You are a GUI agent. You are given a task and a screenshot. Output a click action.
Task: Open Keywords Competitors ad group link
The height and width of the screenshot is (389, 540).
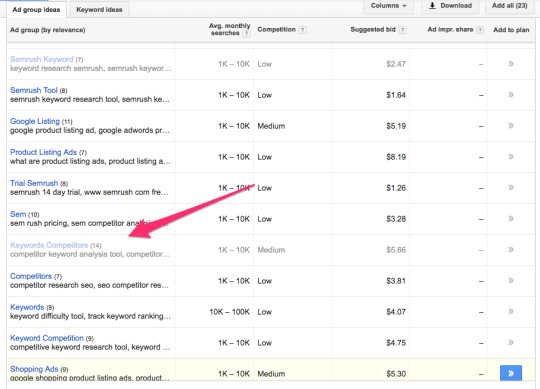(49, 245)
